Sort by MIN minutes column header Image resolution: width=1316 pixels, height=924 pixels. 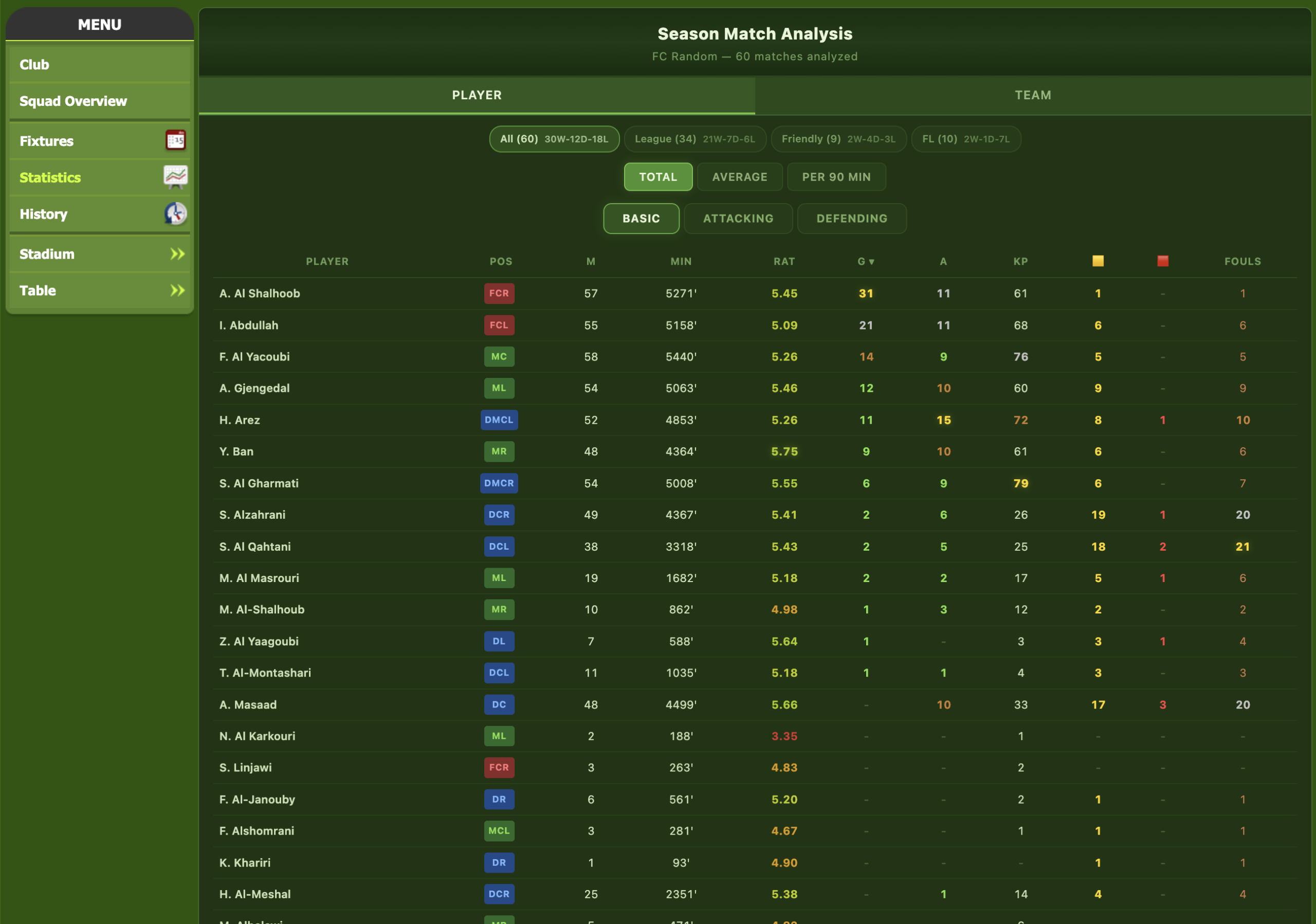click(x=681, y=262)
